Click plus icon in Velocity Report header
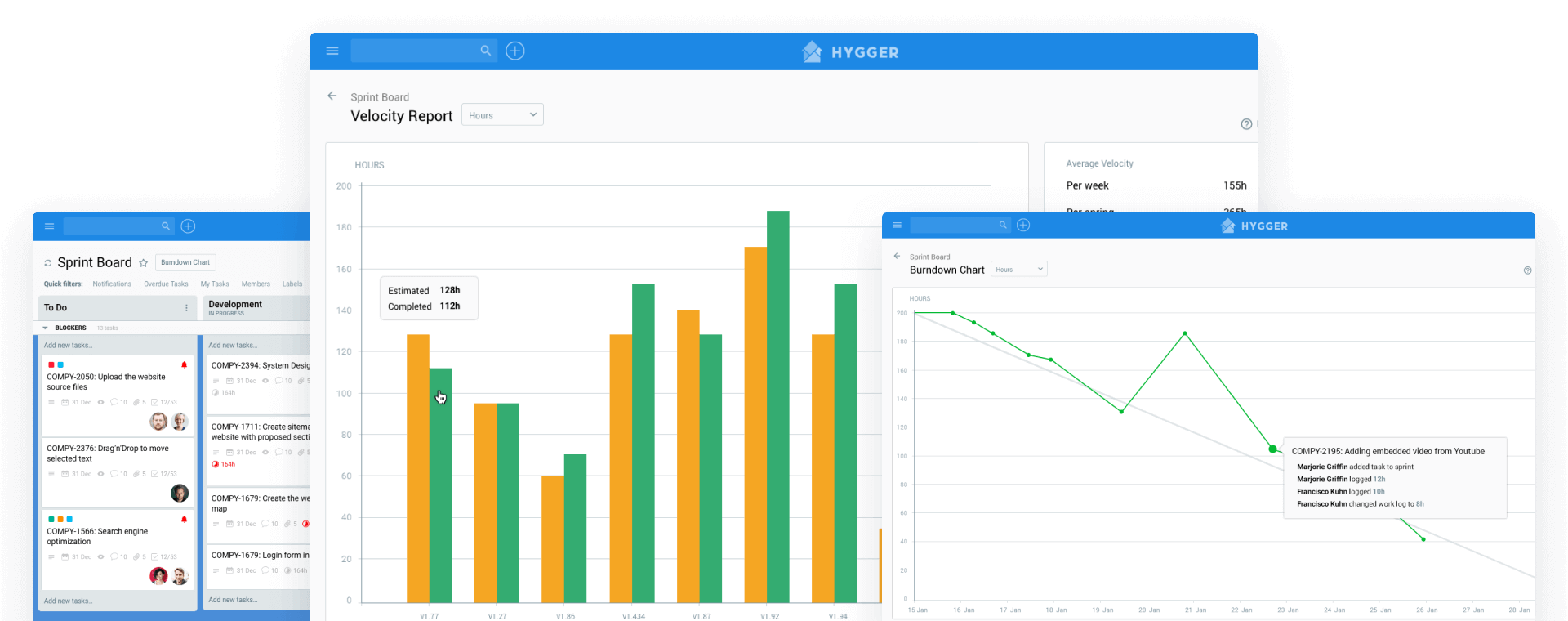The height and width of the screenshot is (621, 1568). pos(515,51)
